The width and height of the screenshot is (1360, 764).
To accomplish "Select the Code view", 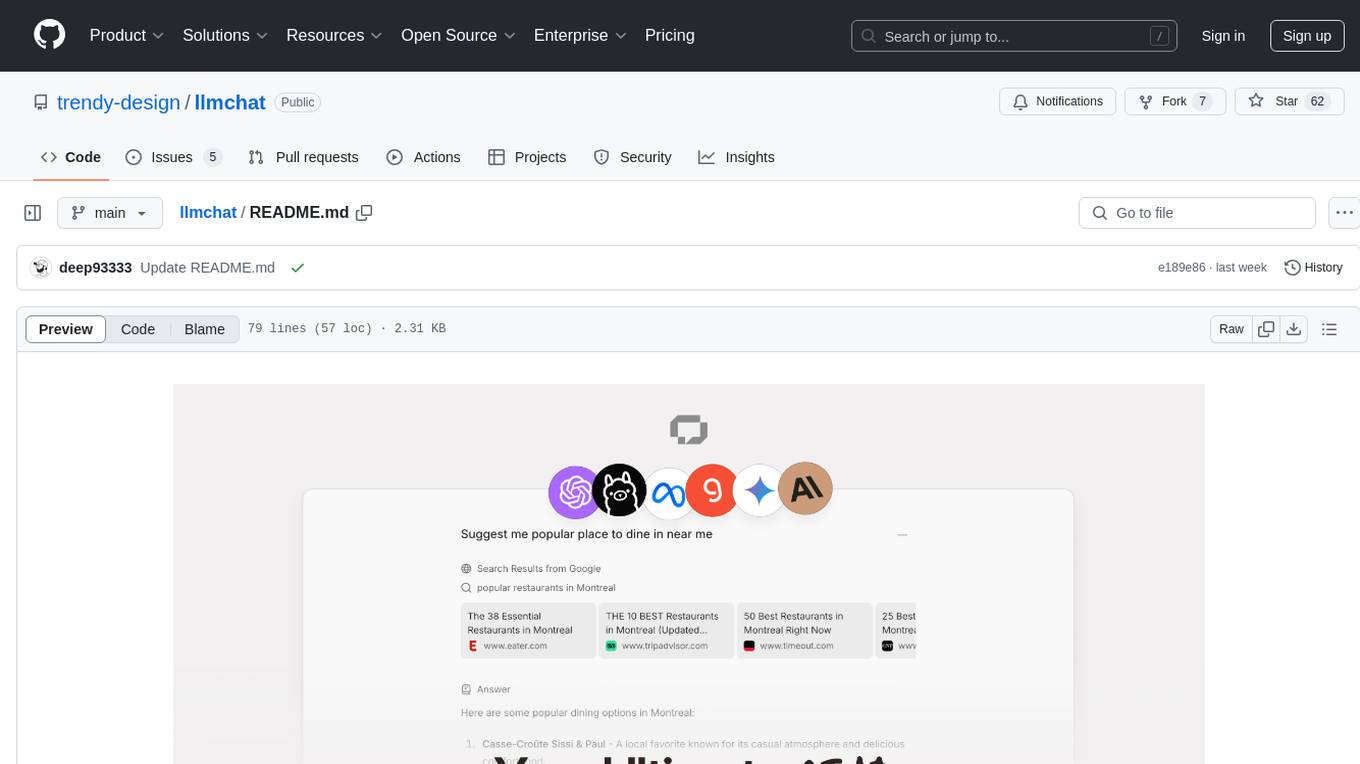I will pyautogui.click(x=138, y=329).
